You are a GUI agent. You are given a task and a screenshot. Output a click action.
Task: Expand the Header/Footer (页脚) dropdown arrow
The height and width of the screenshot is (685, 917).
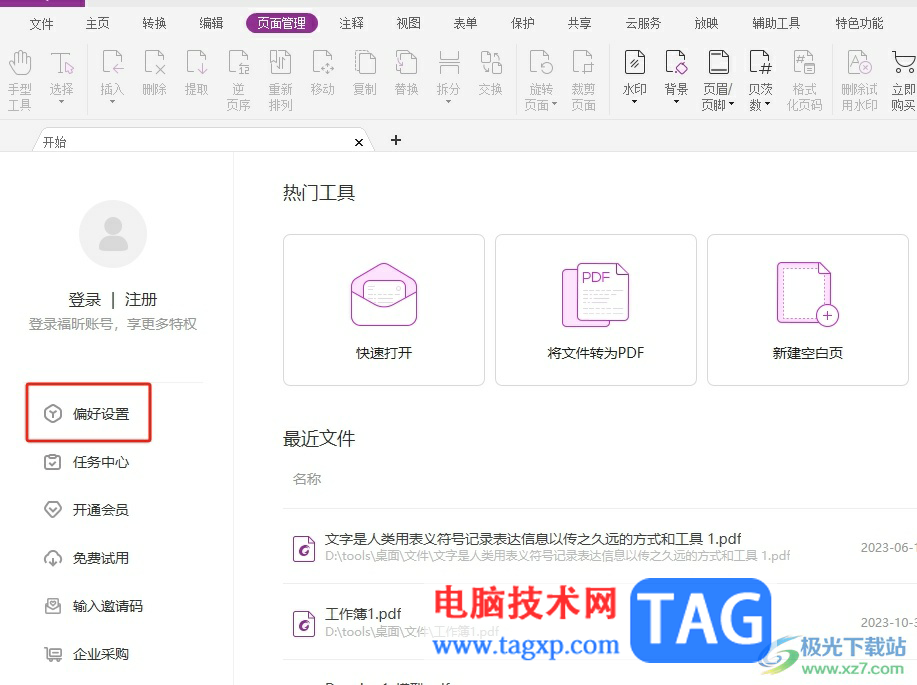(x=732, y=105)
